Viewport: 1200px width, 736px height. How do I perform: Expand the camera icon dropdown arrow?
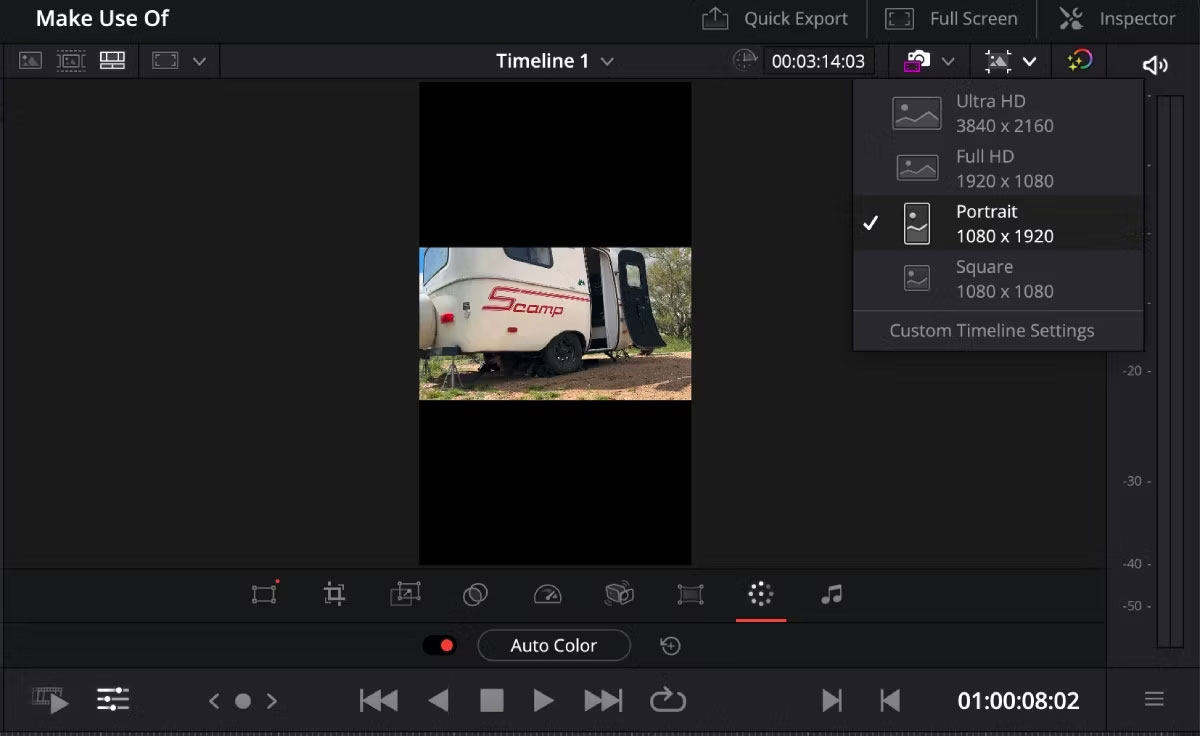coord(948,61)
